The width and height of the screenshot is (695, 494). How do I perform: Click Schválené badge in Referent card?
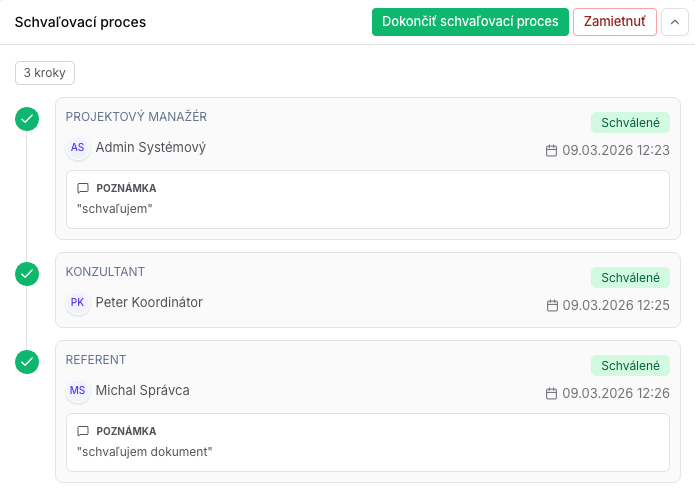[630, 366]
